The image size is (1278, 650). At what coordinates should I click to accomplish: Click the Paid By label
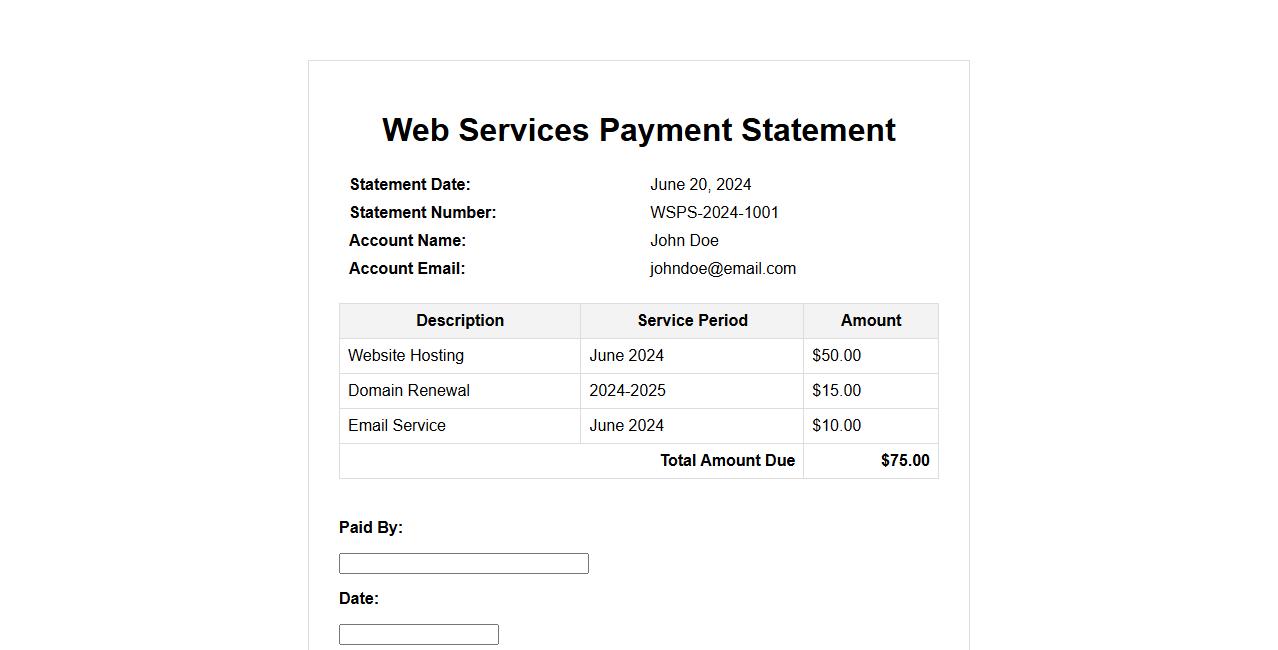[x=370, y=527]
